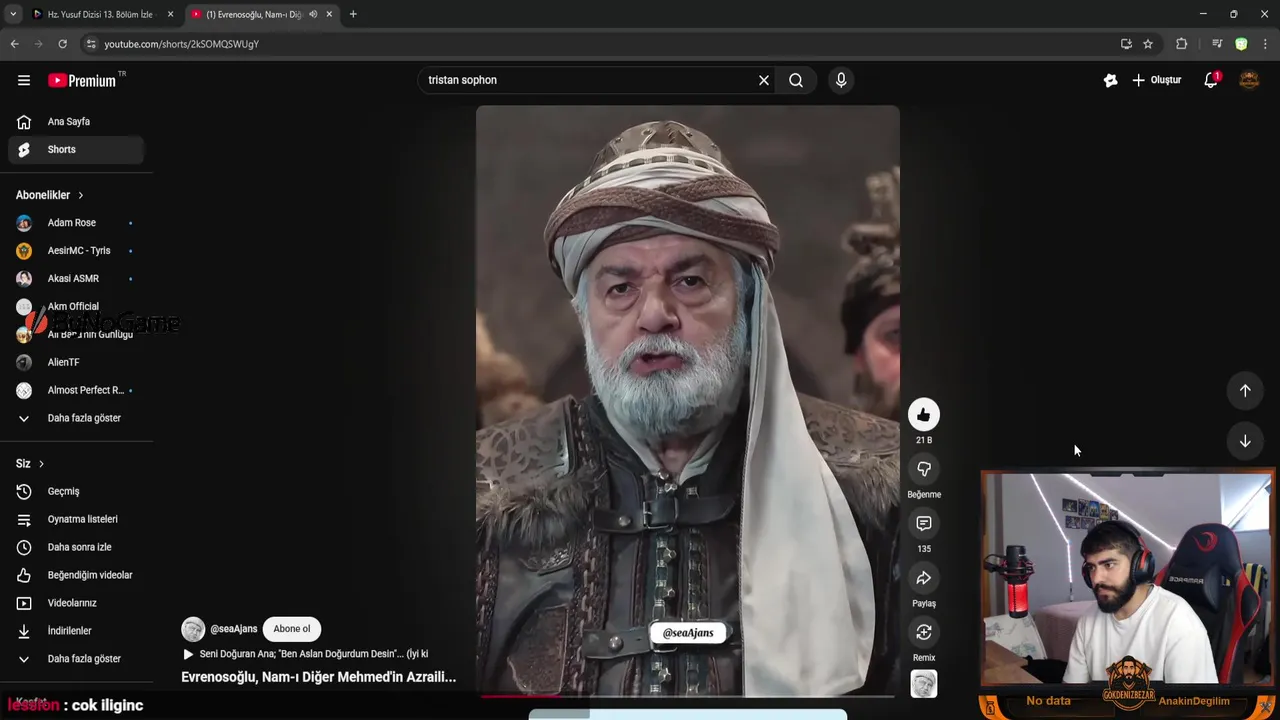Expand subscriptions with Daha fazla göster
This screenshot has width=1280, height=720.
coord(76,418)
